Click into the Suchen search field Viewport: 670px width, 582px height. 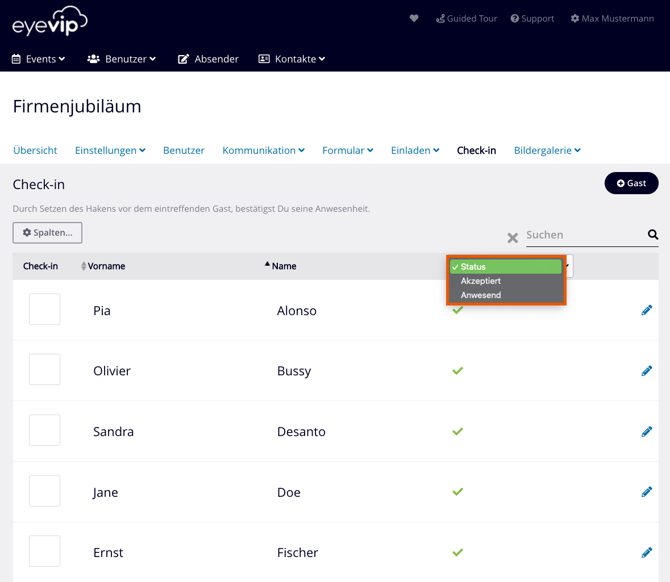click(x=583, y=235)
